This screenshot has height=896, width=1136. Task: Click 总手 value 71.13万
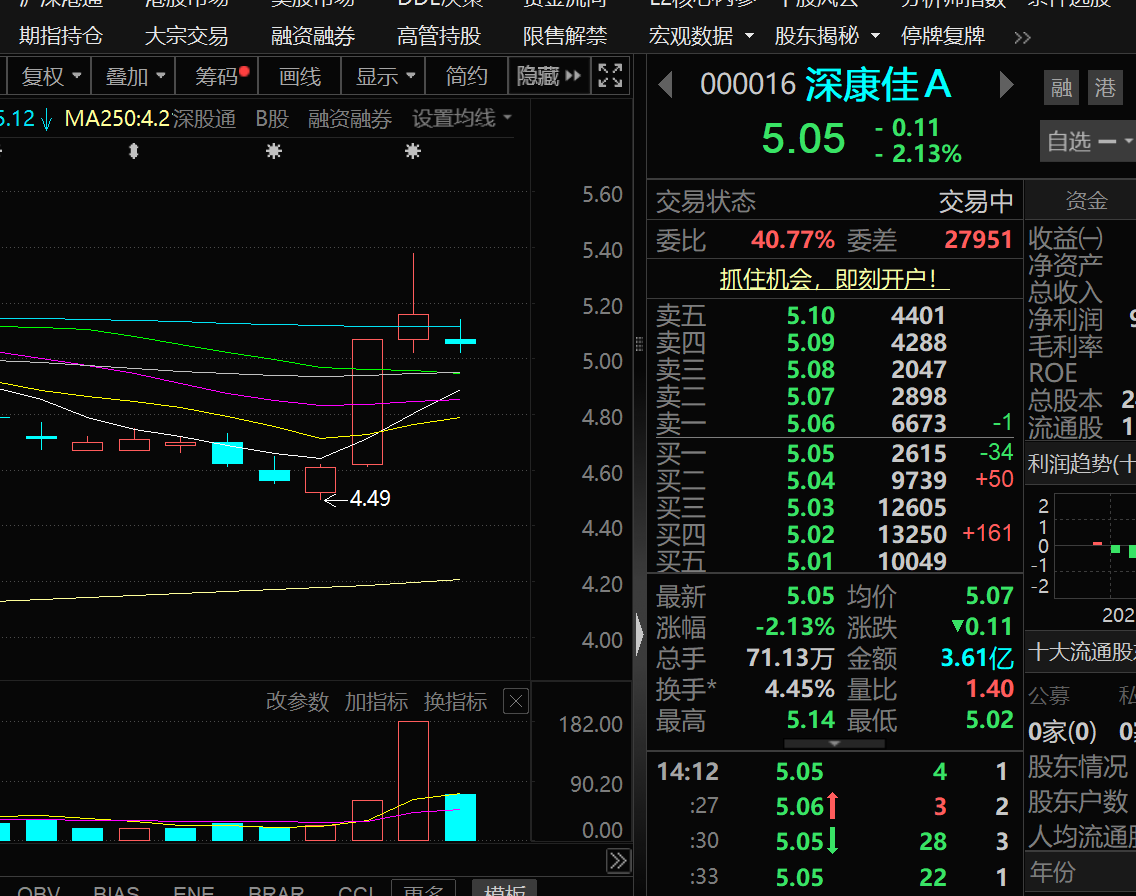[x=790, y=658]
